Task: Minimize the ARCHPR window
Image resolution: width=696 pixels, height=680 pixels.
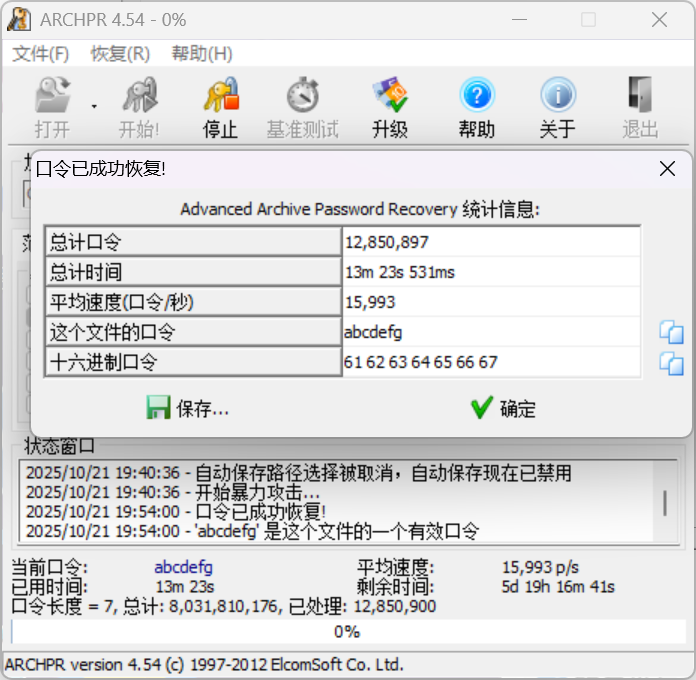Action: tap(519, 20)
